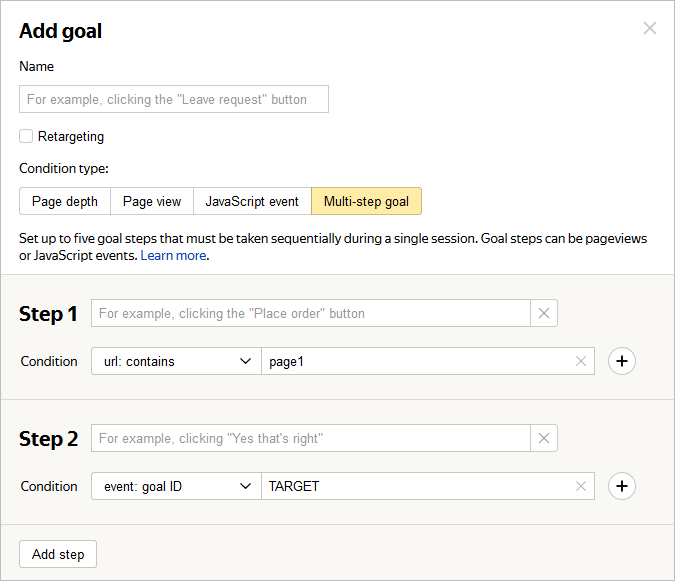Screen dimensions: 675x581
Task: Edit the TARGET goal ID value field
Action: pos(415,486)
